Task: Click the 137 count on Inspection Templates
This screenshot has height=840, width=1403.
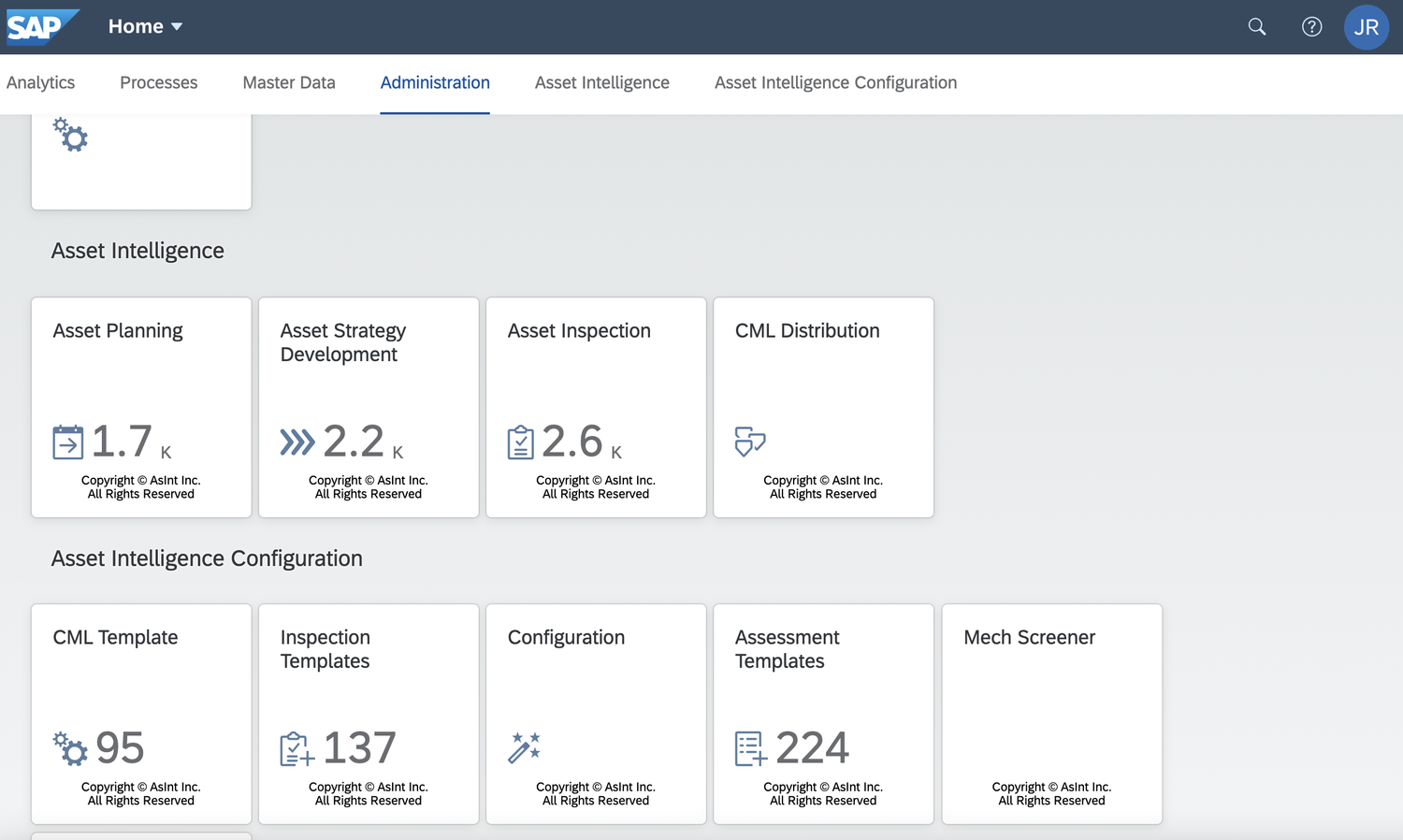Action: 360,748
